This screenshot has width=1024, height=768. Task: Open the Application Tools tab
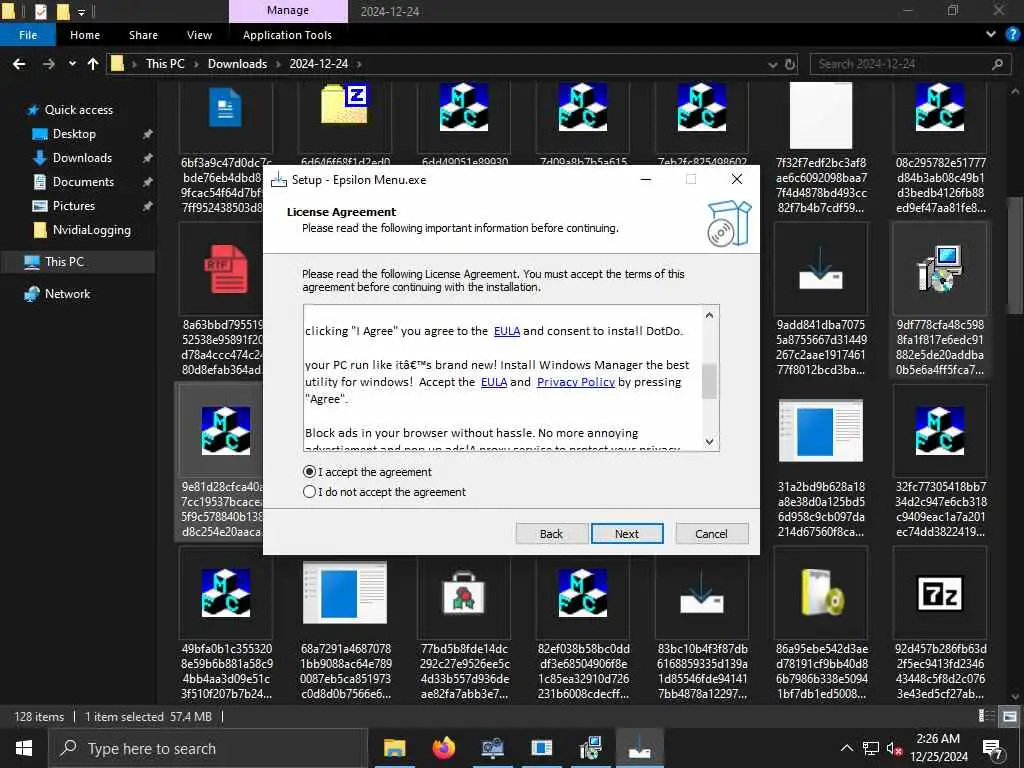(x=287, y=35)
